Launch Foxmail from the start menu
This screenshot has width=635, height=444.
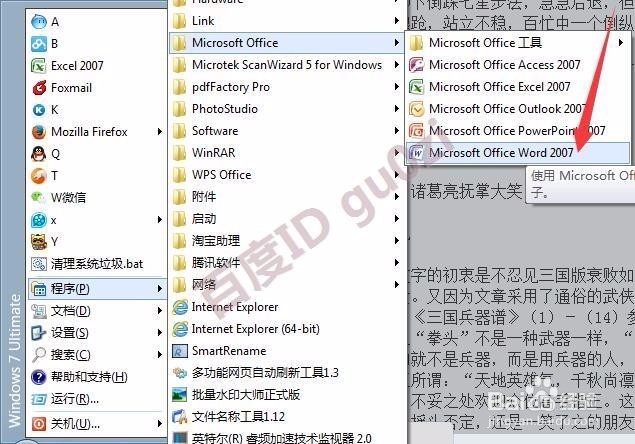[97, 88]
